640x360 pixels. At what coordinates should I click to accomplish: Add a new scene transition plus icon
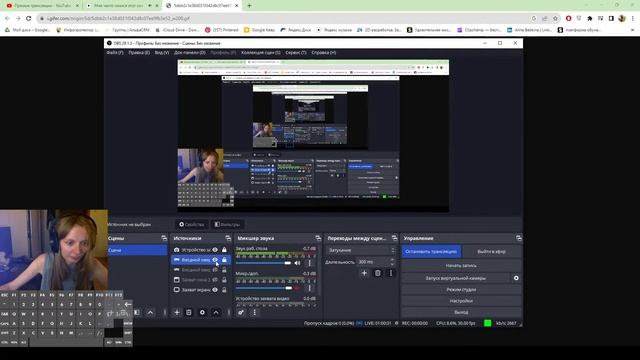[364, 273]
